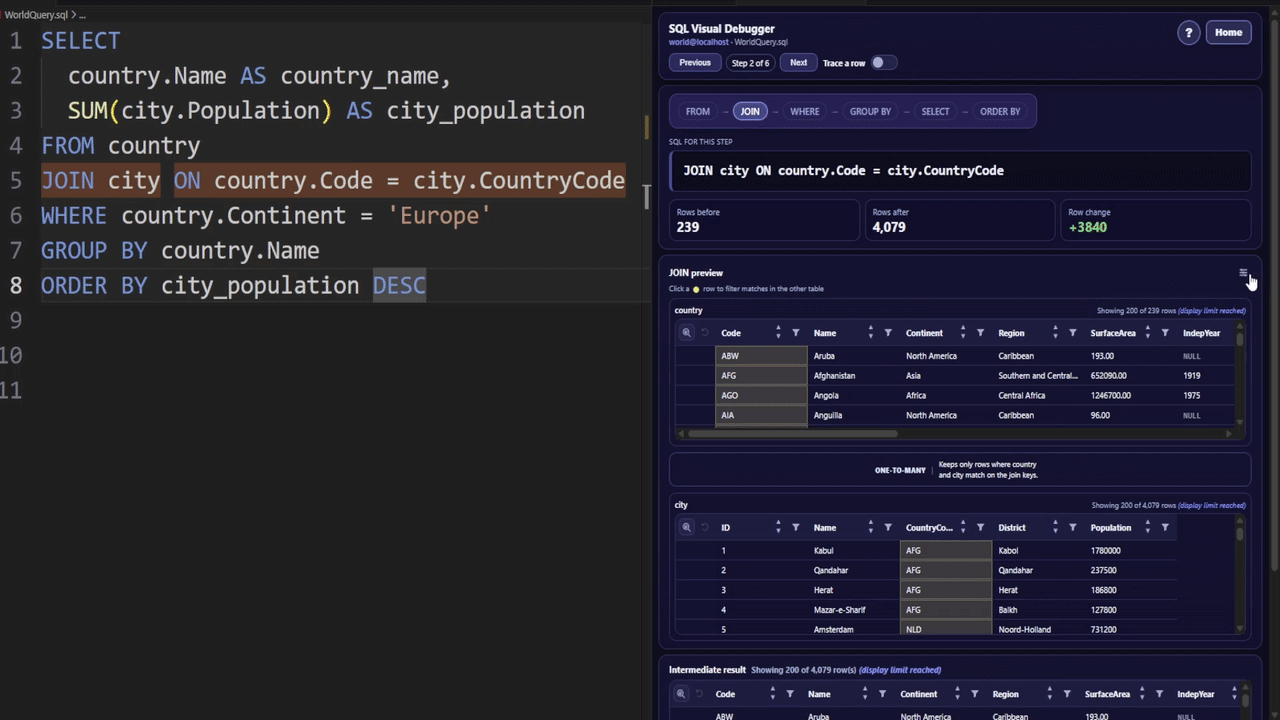Viewport: 1280px width, 720px height.
Task: Click the reset icon in city table
Action: [704, 528]
